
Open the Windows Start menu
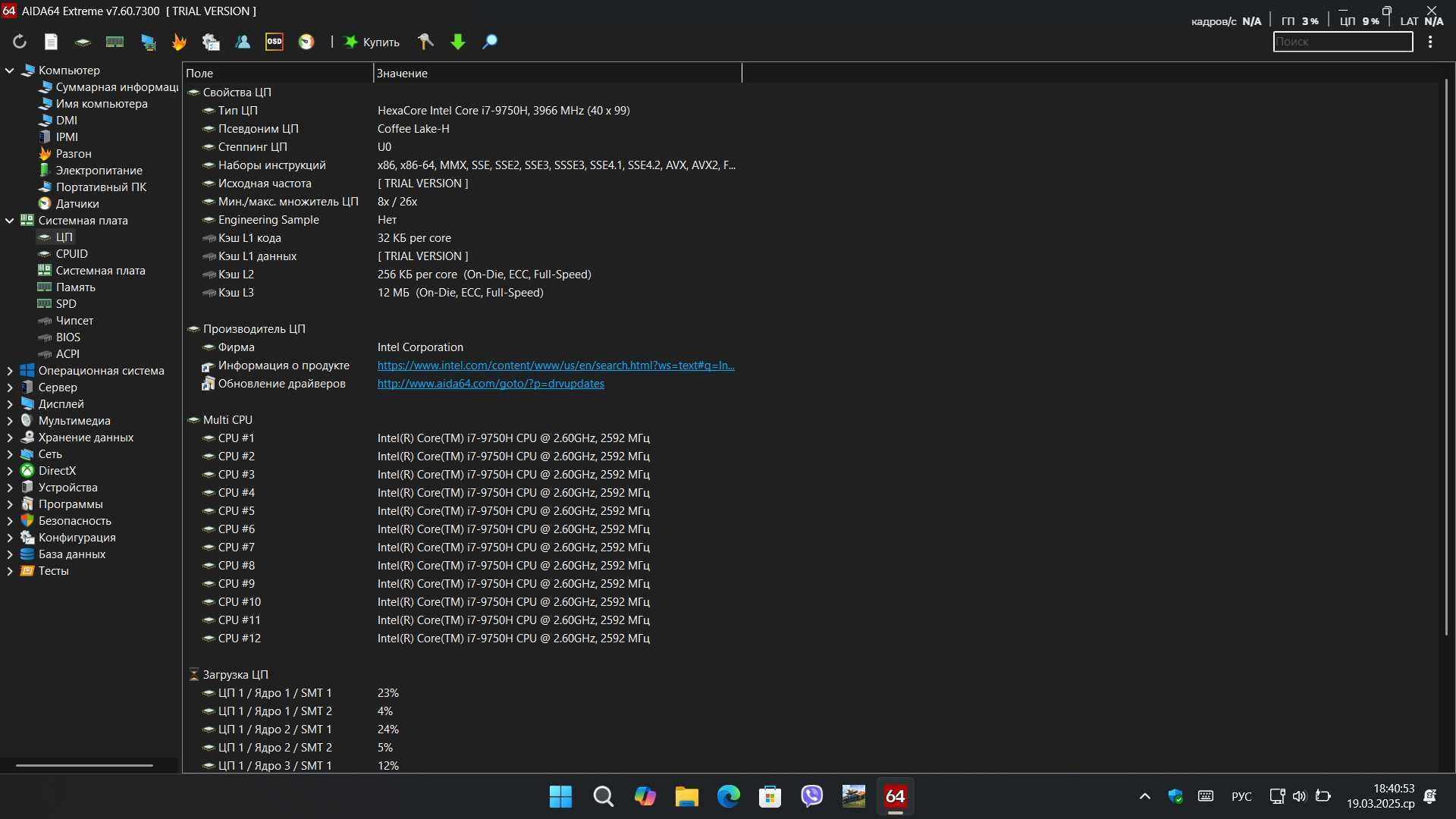(560, 796)
